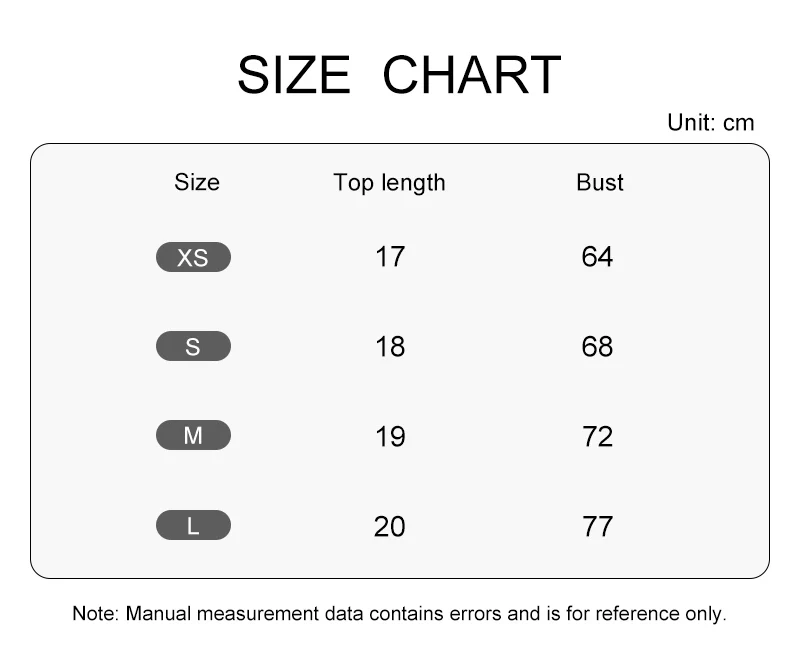Click the top length value 17
800x652 pixels.
point(389,257)
